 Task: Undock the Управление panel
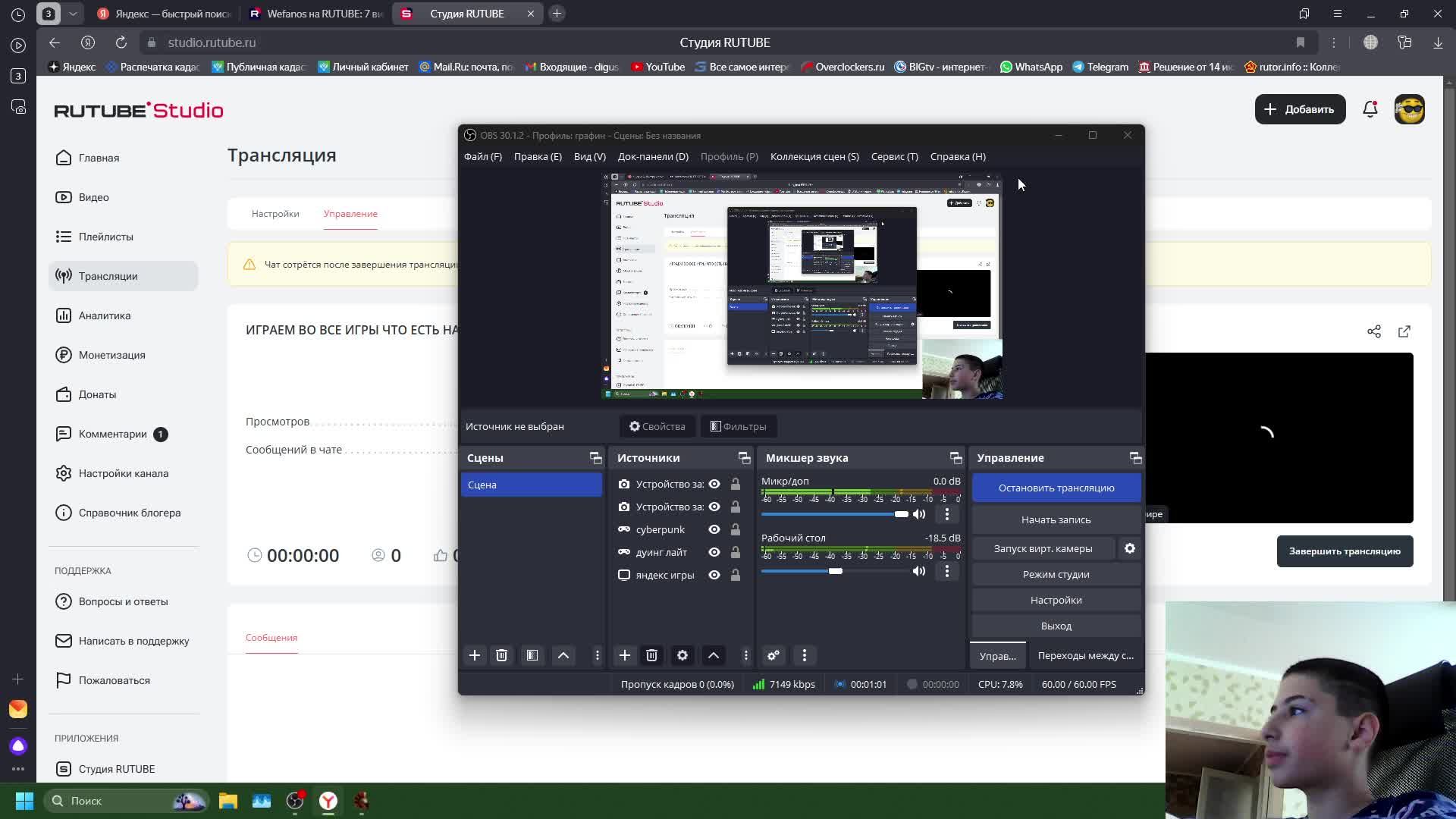(x=1135, y=458)
